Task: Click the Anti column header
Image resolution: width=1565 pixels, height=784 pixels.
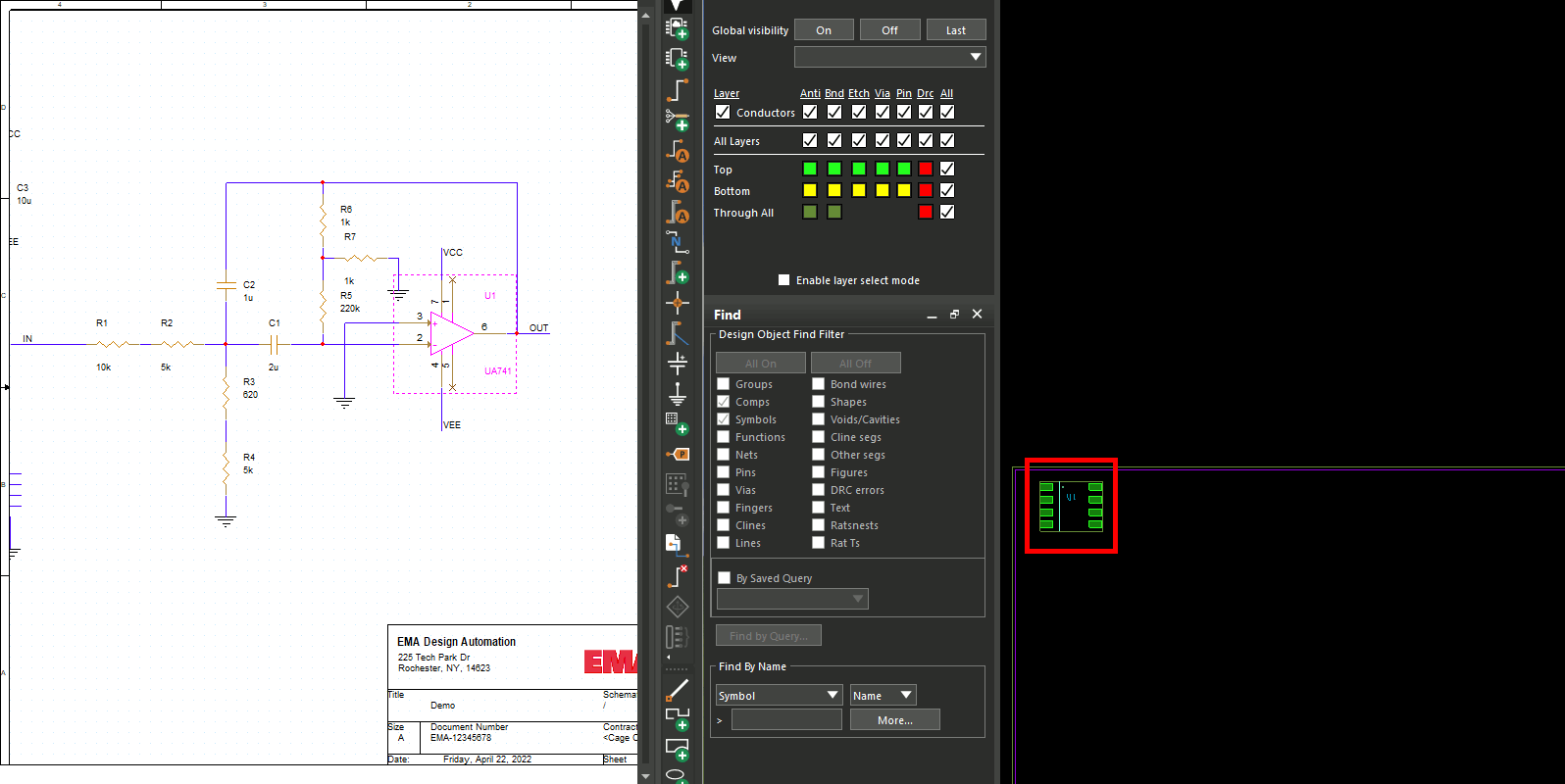Action: [x=810, y=93]
